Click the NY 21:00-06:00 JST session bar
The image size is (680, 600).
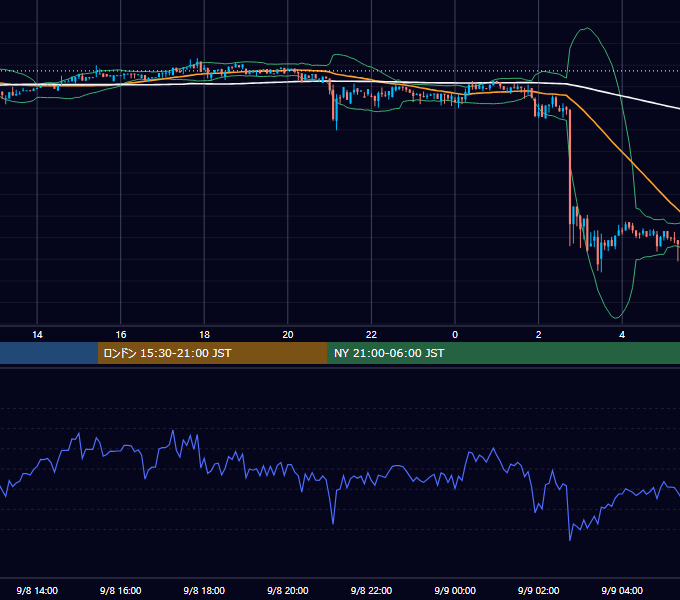503,353
